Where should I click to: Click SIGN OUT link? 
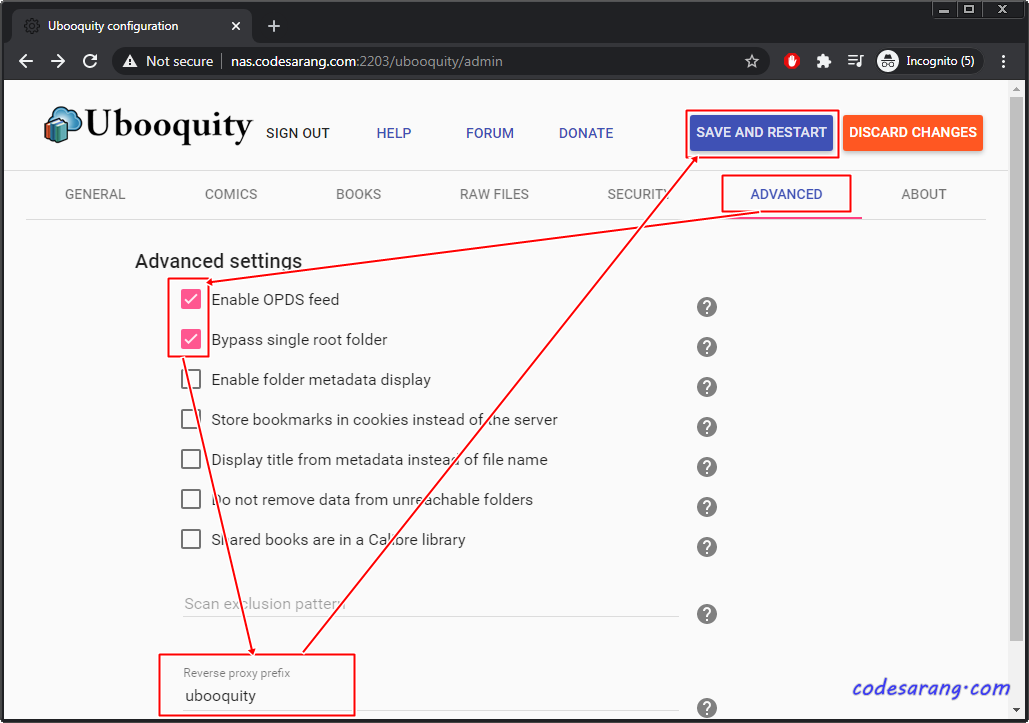[x=297, y=133]
